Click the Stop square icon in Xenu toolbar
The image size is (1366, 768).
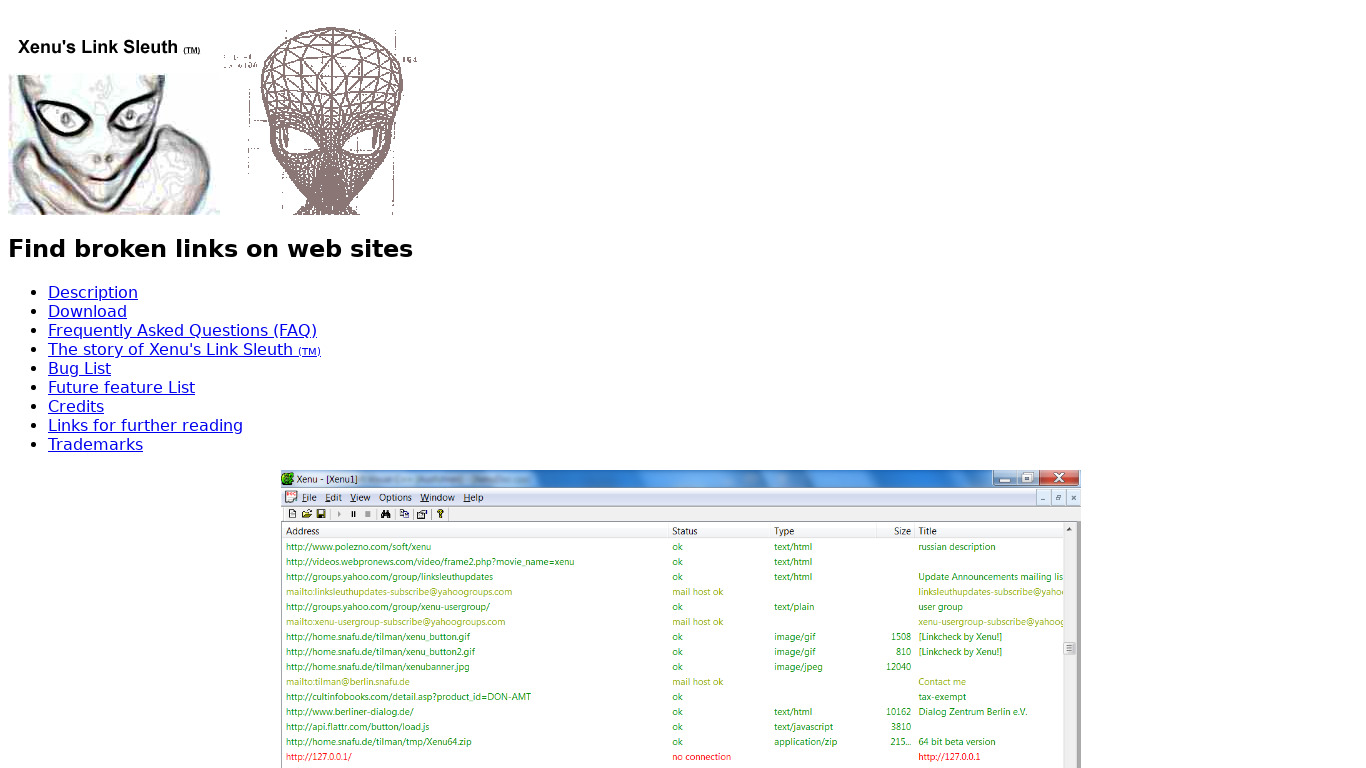click(x=368, y=514)
